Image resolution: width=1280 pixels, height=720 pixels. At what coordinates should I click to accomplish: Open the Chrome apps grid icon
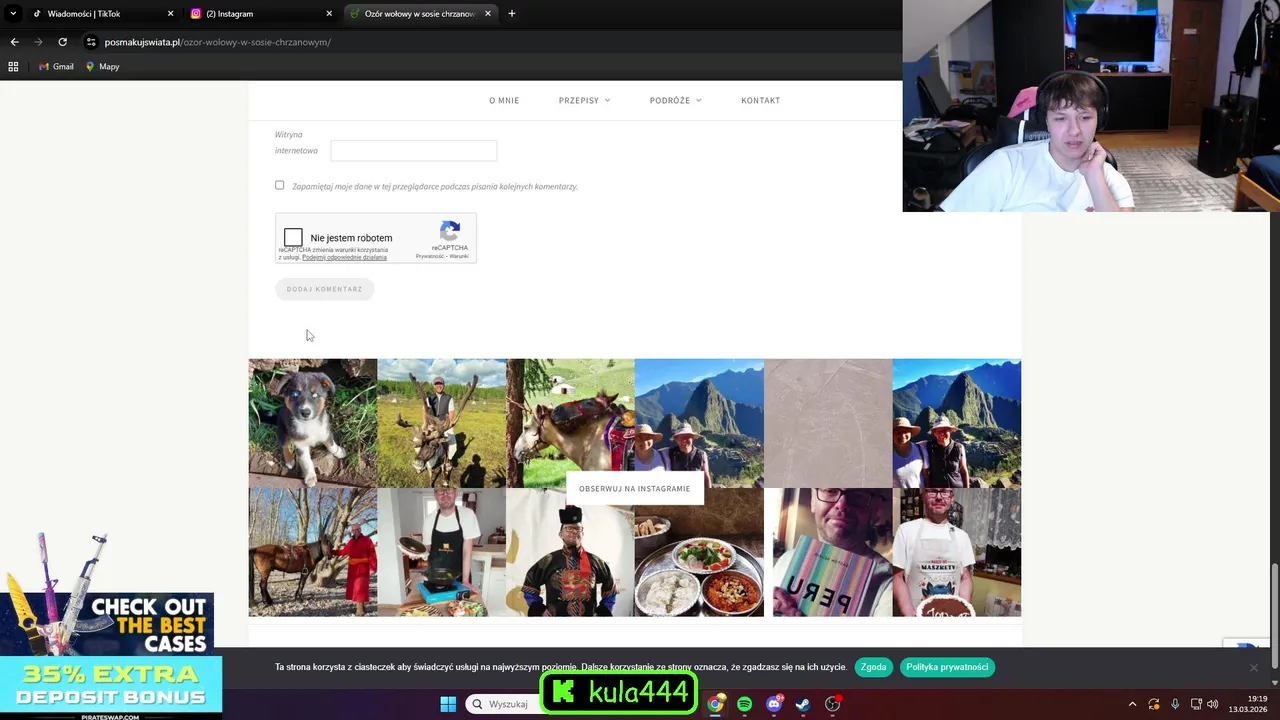[x=13, y=67]
